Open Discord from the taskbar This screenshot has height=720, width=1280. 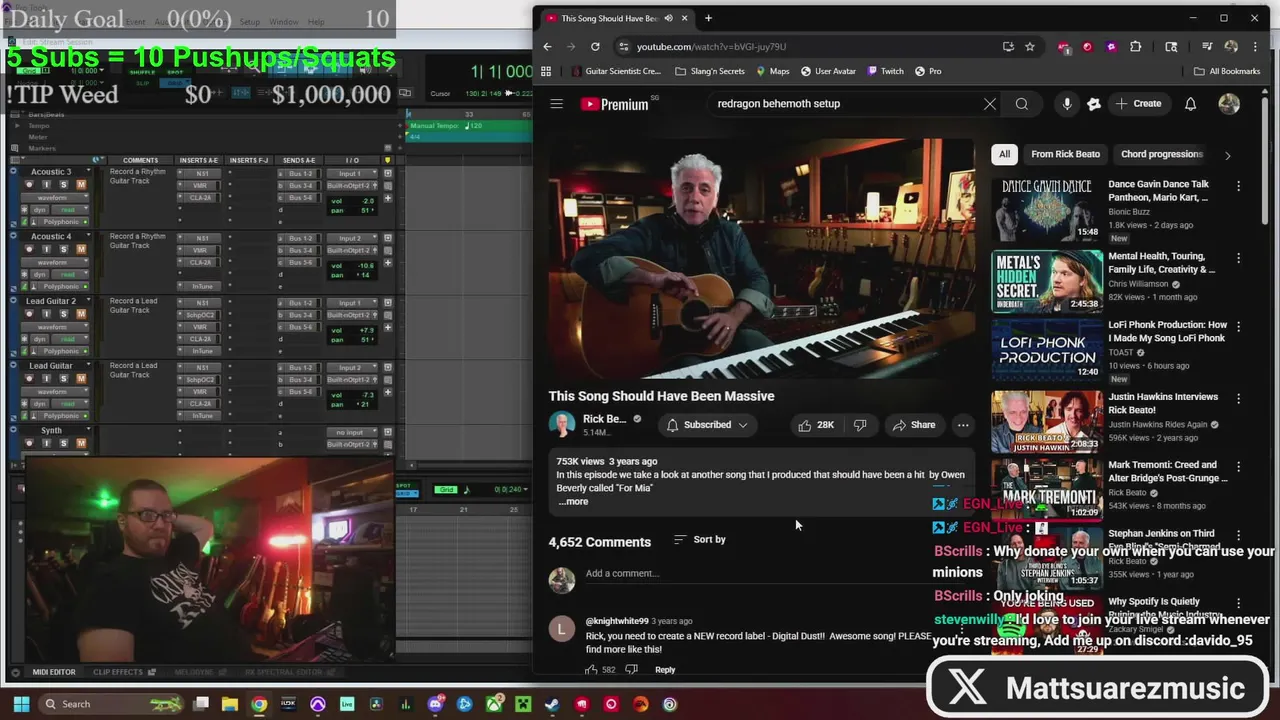(x=435, y=704)
